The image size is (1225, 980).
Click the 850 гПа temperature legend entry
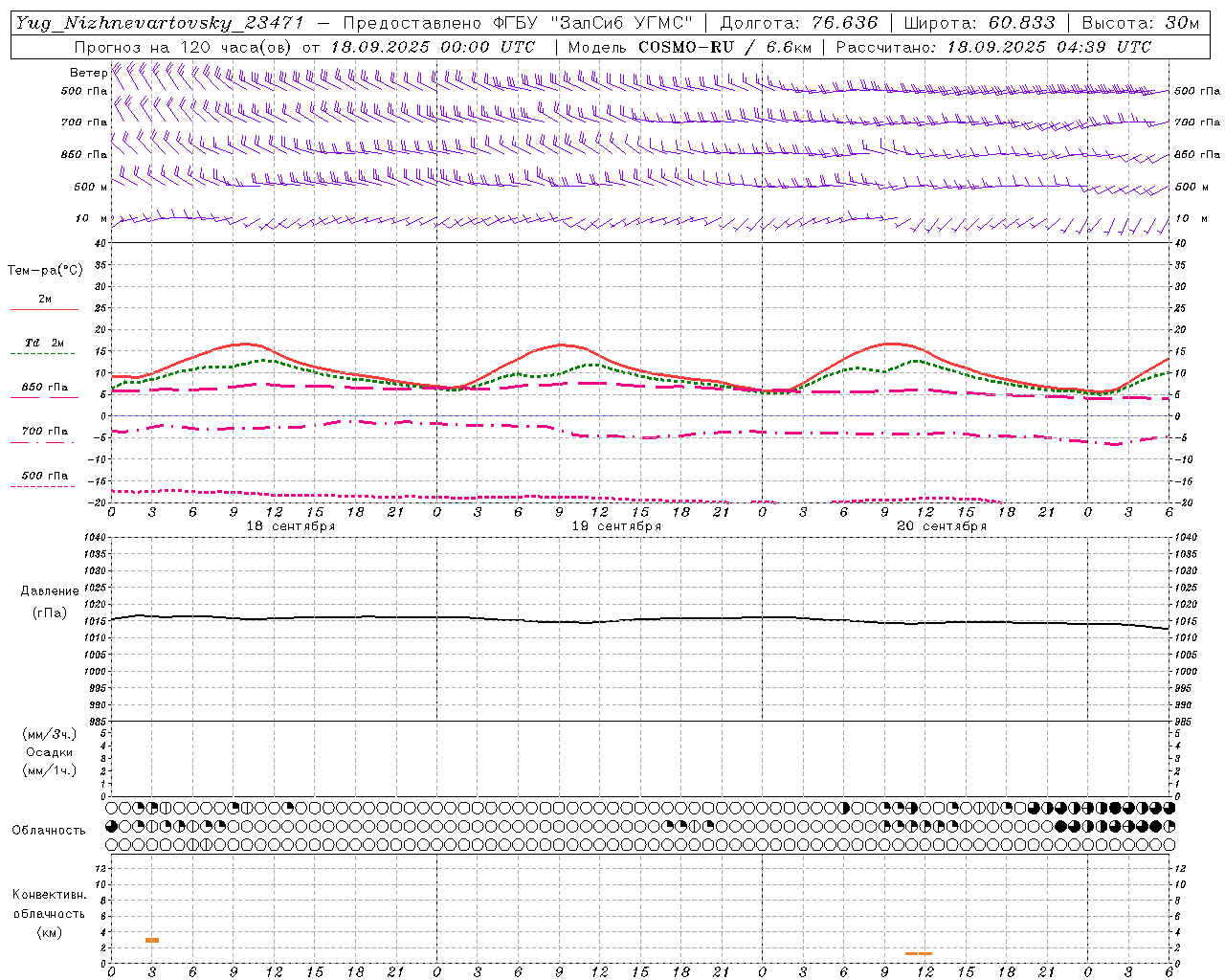tap(45, 388)
